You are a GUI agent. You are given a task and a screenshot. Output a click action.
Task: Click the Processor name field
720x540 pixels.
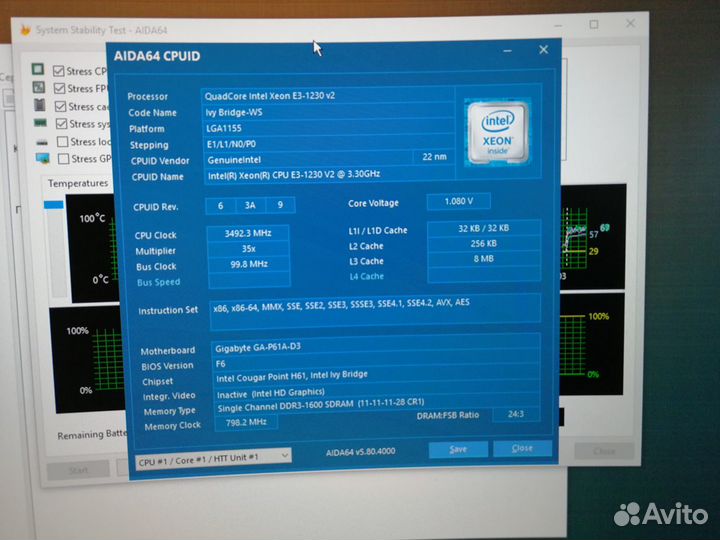tap(328, 96)
